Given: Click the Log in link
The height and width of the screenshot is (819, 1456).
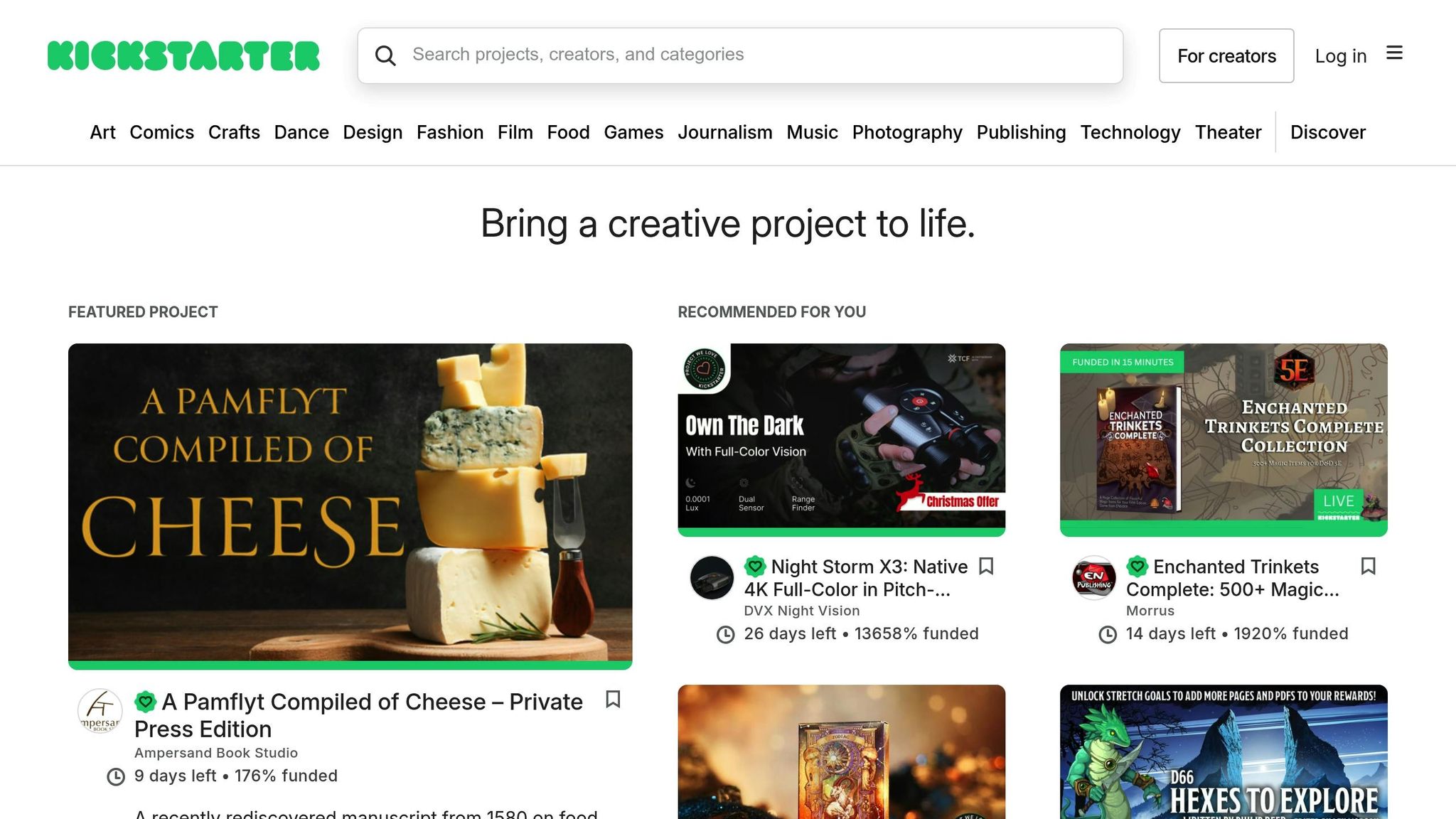Looking at the screenshot, I should [1340, 55].
